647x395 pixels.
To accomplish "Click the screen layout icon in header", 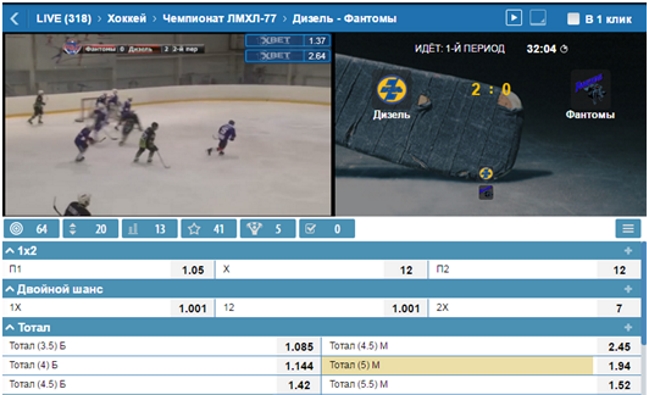I will pyautogui.click(x=538, y=18).
